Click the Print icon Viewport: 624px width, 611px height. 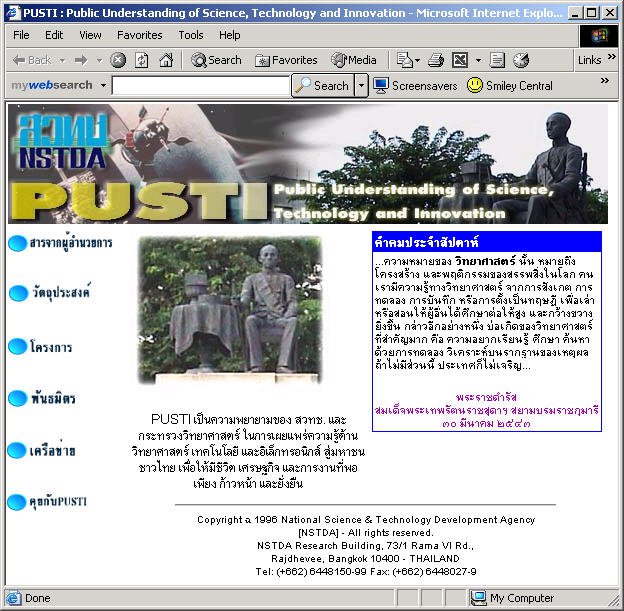point(436,60)
